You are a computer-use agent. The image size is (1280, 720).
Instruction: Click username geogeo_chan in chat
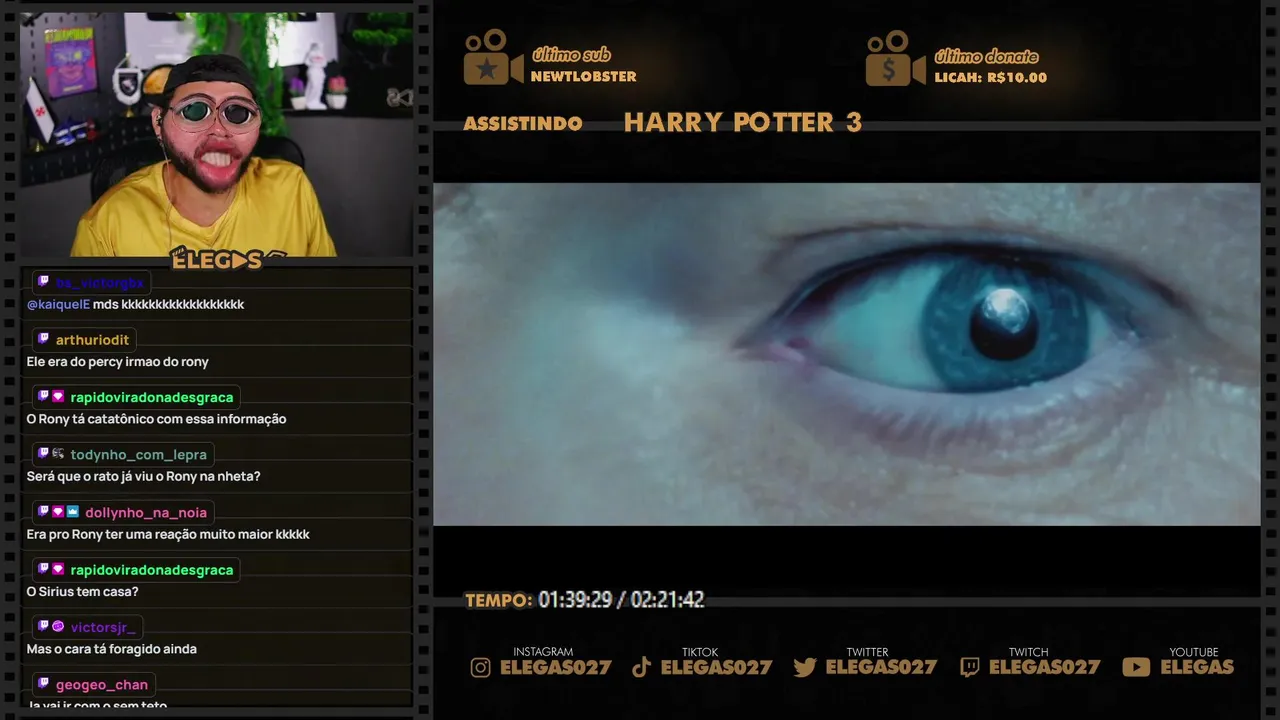pos(102,685)
